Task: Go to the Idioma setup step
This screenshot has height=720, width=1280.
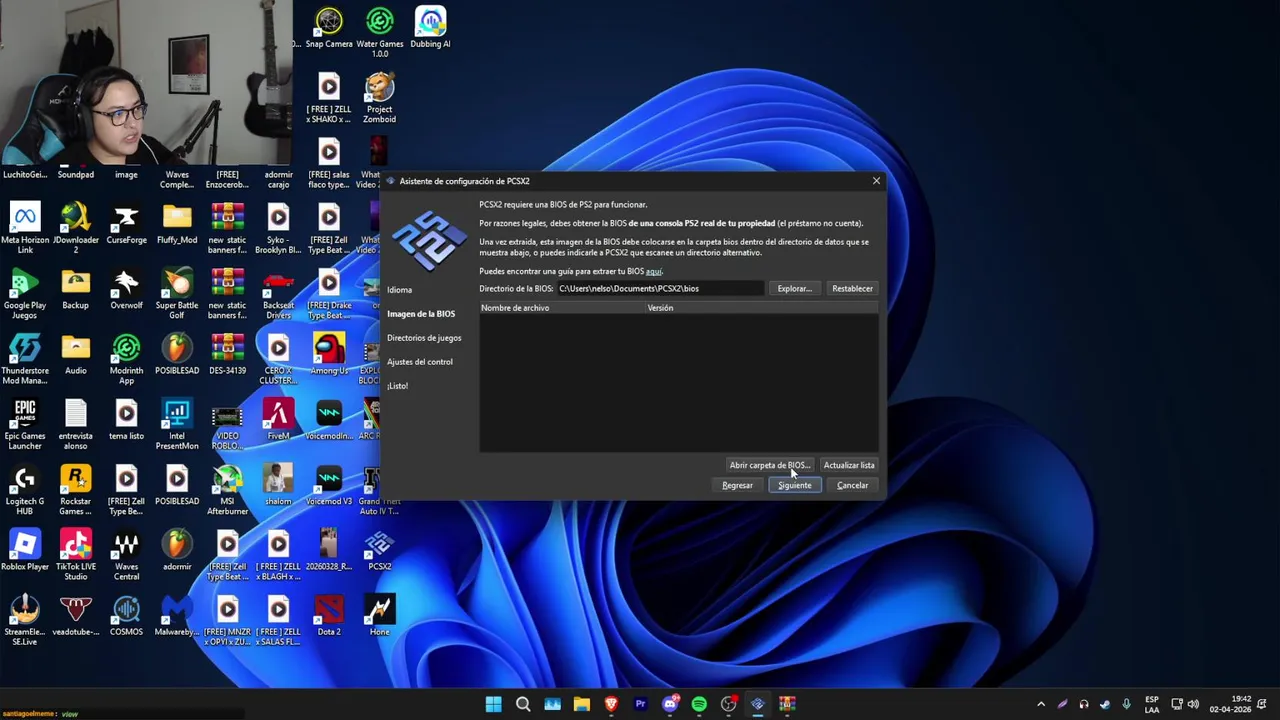Action: coord(399,290)
